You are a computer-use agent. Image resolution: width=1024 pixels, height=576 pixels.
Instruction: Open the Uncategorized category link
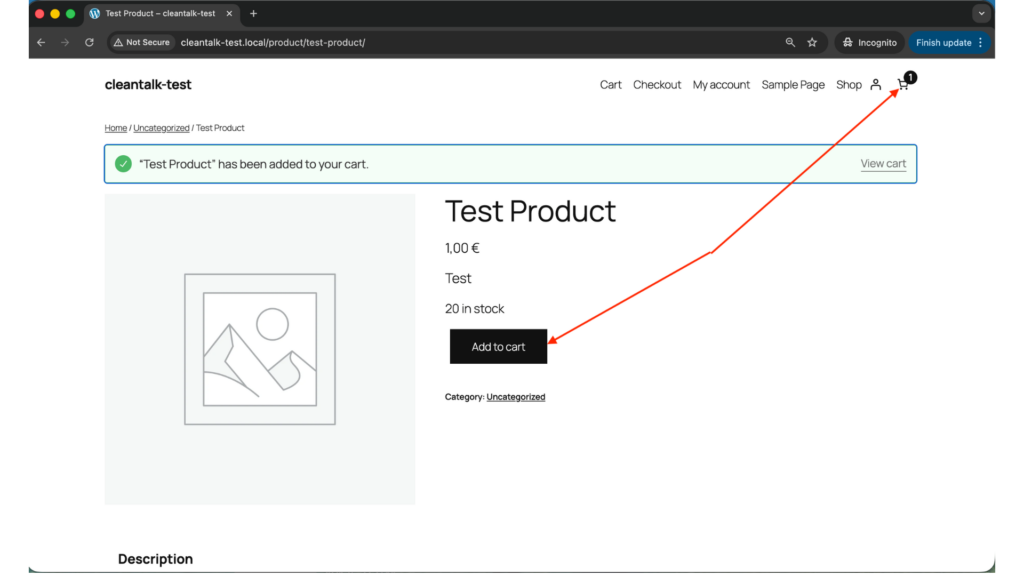click(516, 396)
